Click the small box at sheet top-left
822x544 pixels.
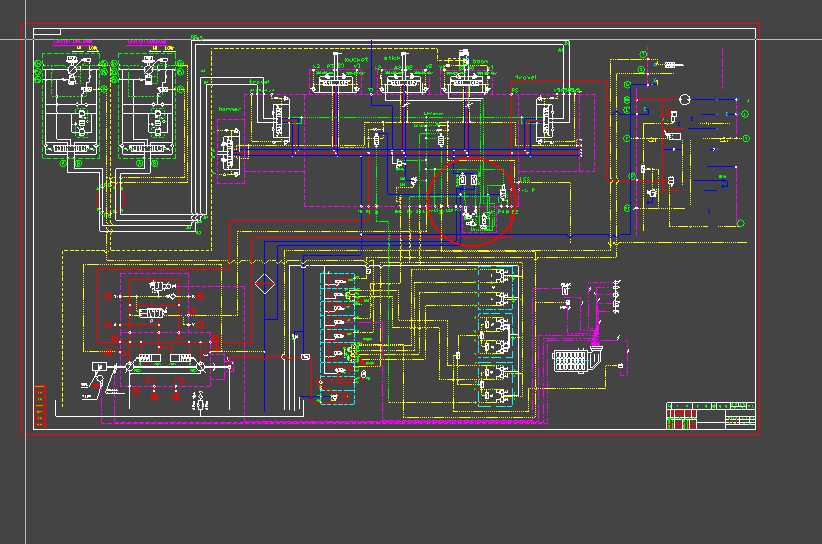click(x=47, y=32)
